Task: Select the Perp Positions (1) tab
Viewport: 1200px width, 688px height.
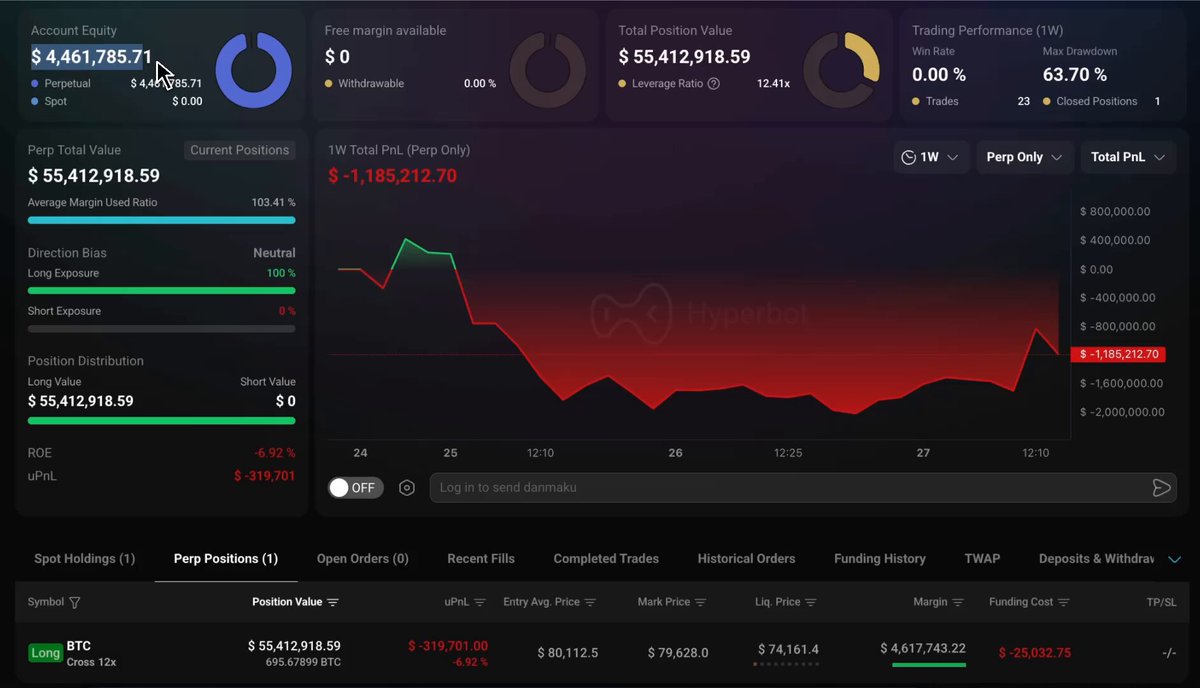Action: (226, 559)
